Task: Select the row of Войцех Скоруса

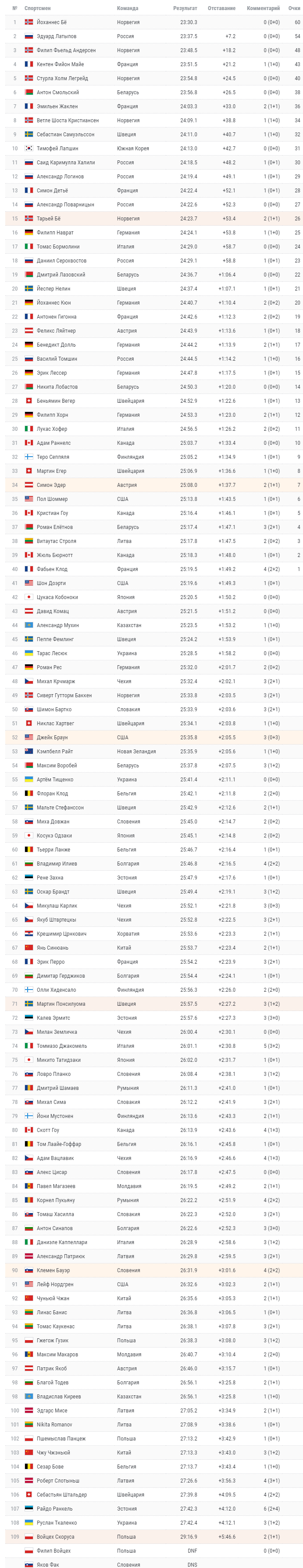Action: coord(151,1536)
